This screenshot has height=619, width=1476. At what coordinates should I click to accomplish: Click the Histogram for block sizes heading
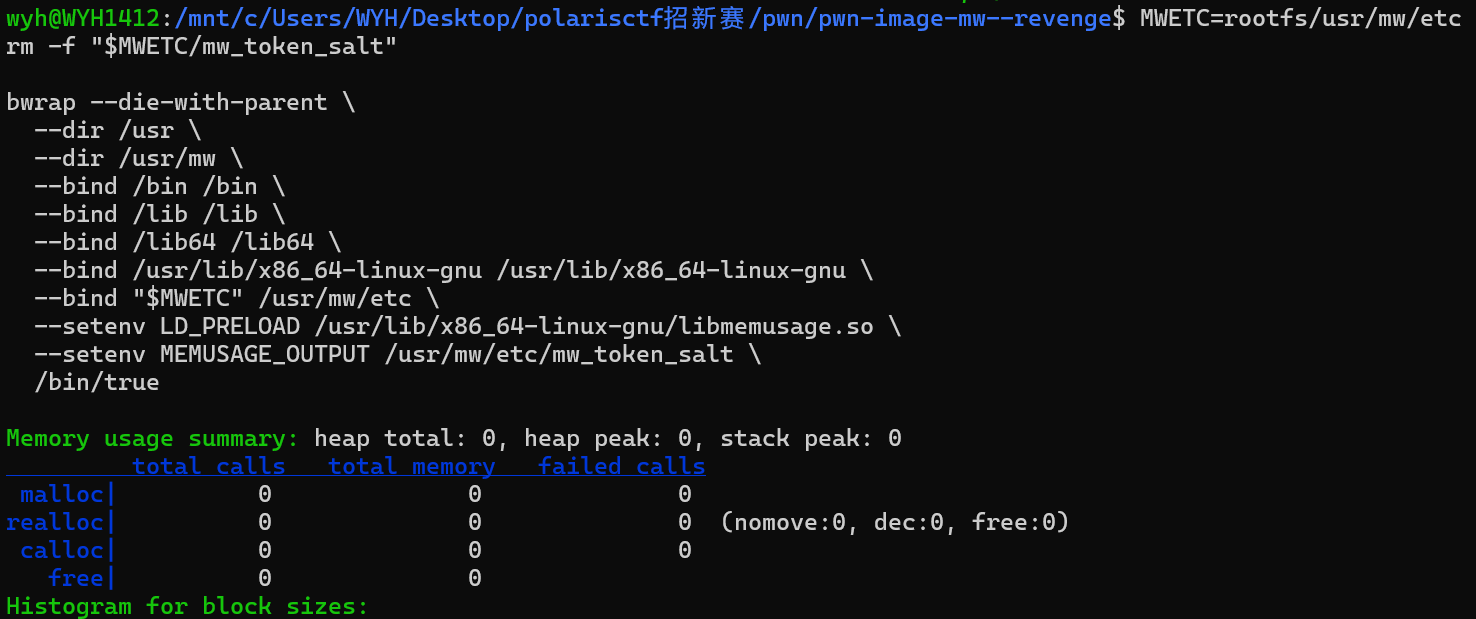[x=187, y=606]
